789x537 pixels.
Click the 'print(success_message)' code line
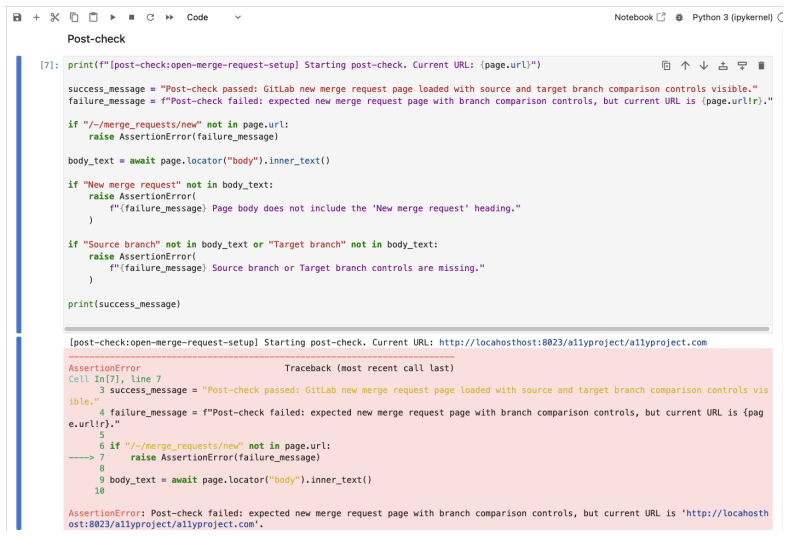pos(124,304)
